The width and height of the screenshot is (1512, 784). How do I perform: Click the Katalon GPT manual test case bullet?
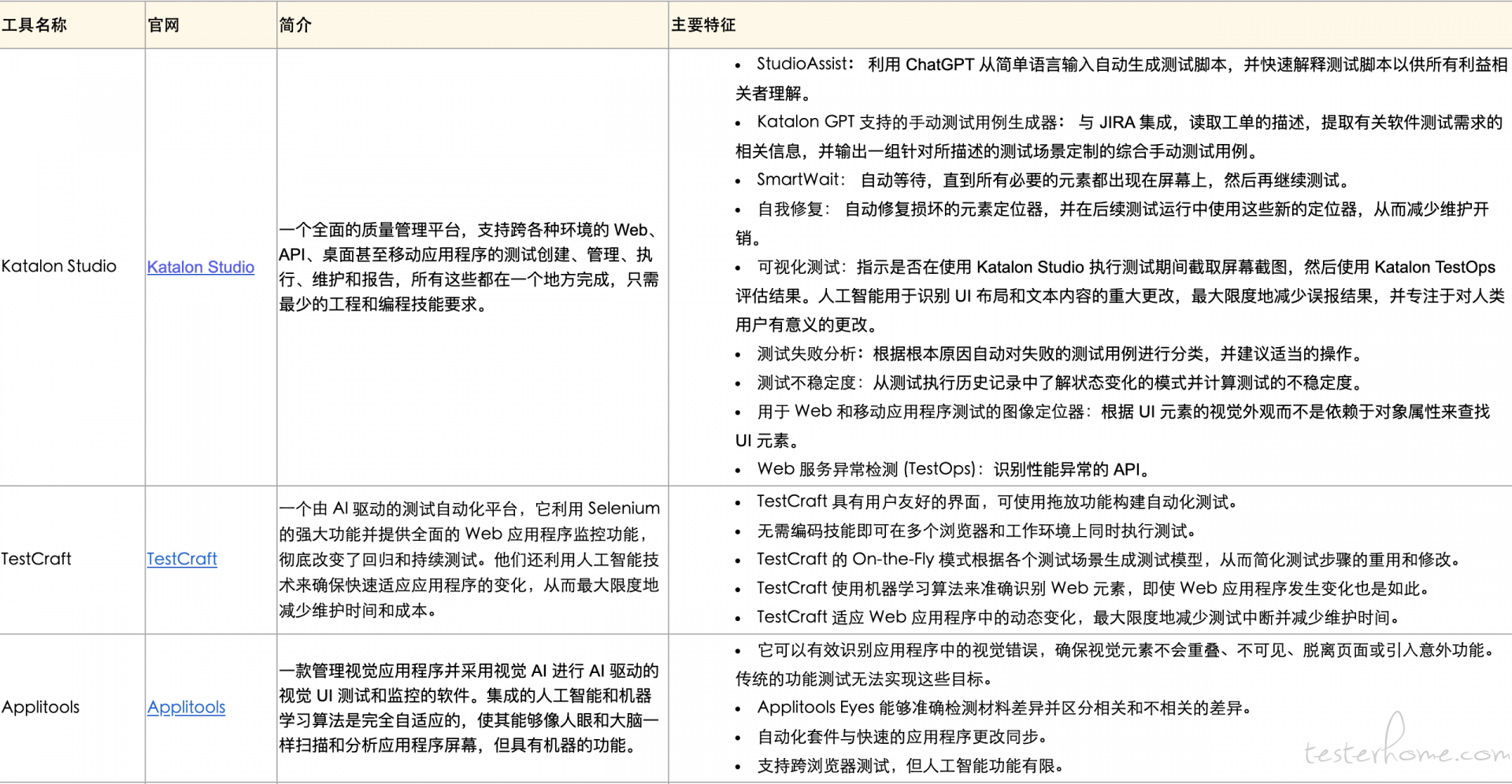pos(1119,136)
